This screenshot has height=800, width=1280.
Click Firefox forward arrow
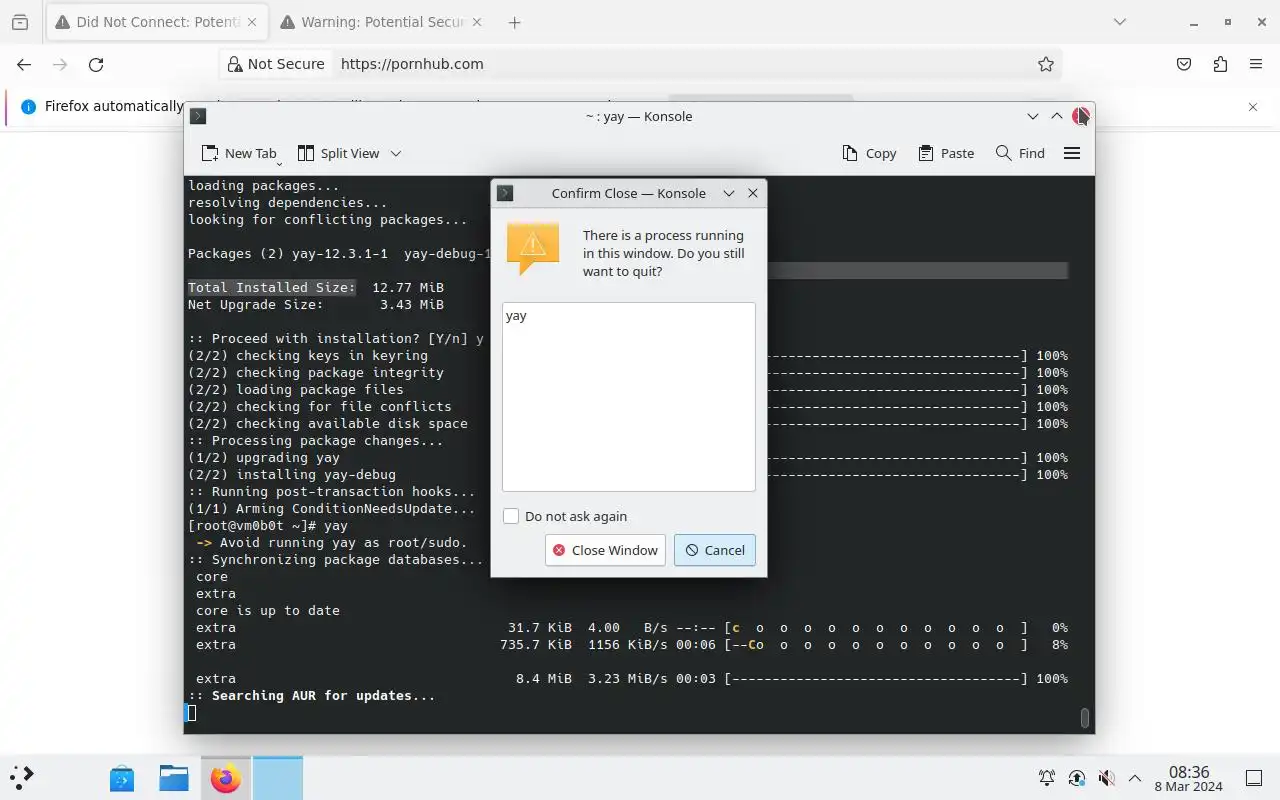(x=60, y=64)
